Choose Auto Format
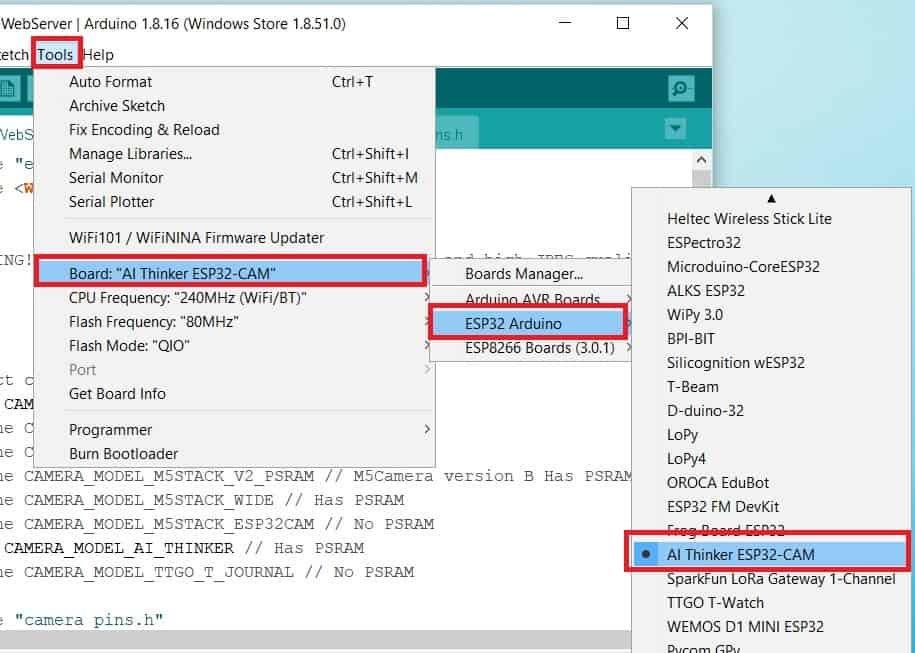 tap(235, 82)
